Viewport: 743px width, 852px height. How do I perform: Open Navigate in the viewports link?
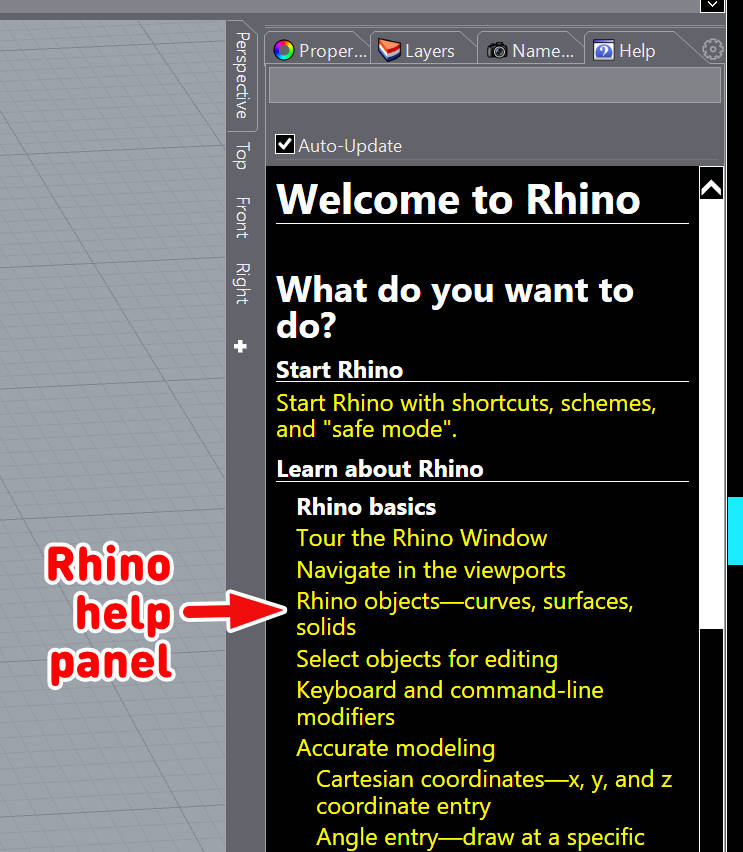point(430,570)
